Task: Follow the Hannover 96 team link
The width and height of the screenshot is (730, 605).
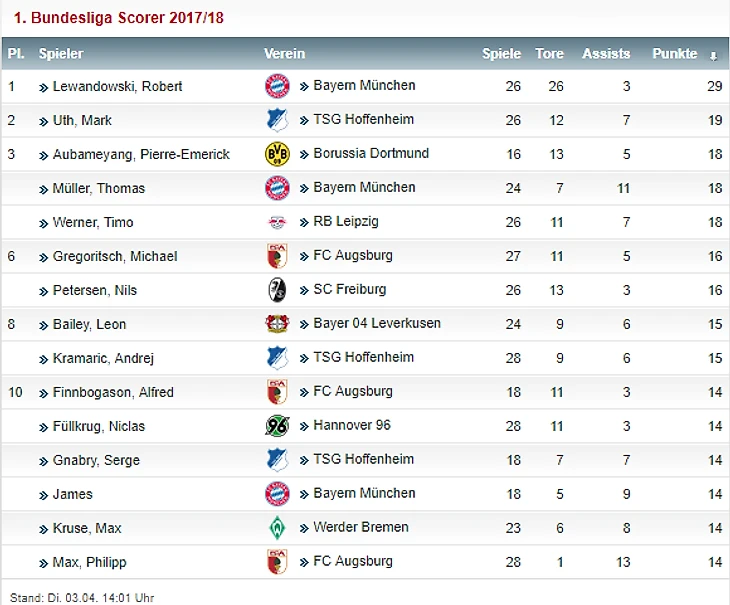Action: [352, 425]
